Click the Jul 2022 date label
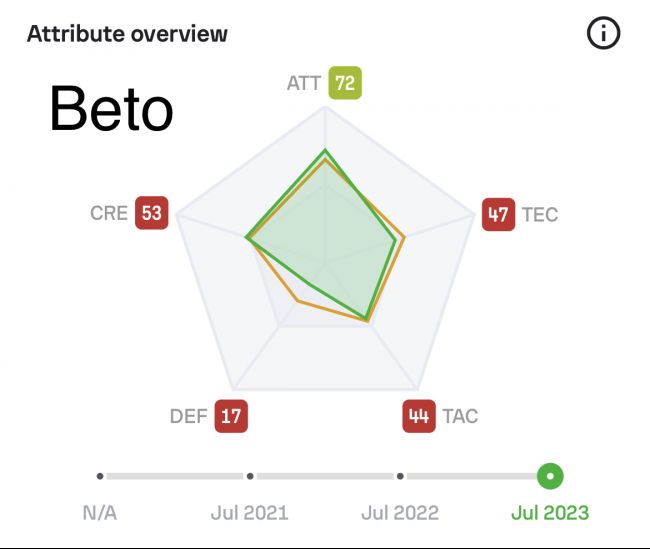The width and height of the screenshot is (650, 549). 400,513
